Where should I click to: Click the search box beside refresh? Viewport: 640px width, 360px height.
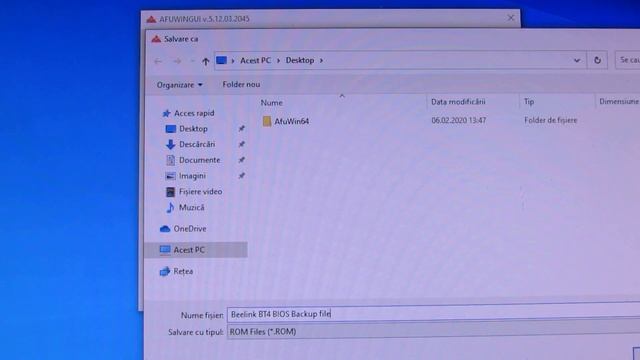pos(628,60)
